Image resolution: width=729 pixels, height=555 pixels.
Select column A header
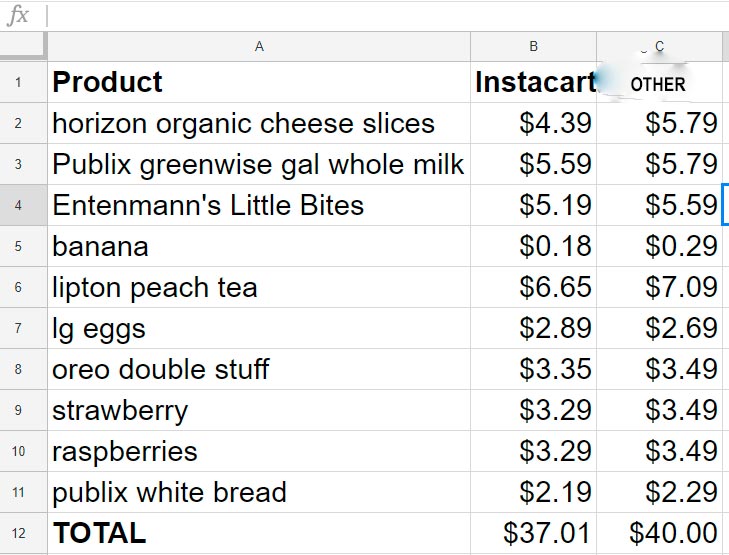tap(259, 46)
